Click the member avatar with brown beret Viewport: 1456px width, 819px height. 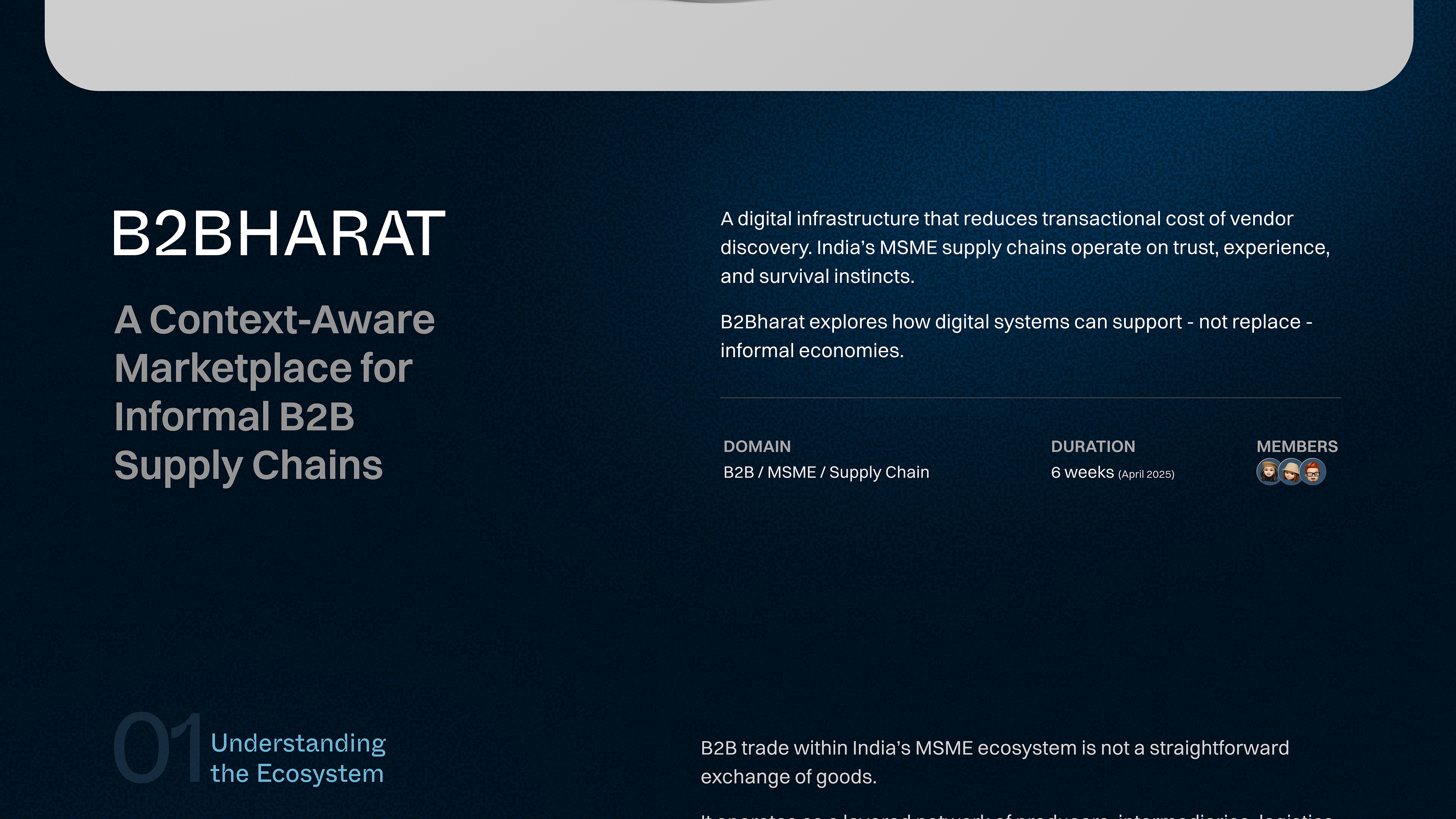(1269, 472)
